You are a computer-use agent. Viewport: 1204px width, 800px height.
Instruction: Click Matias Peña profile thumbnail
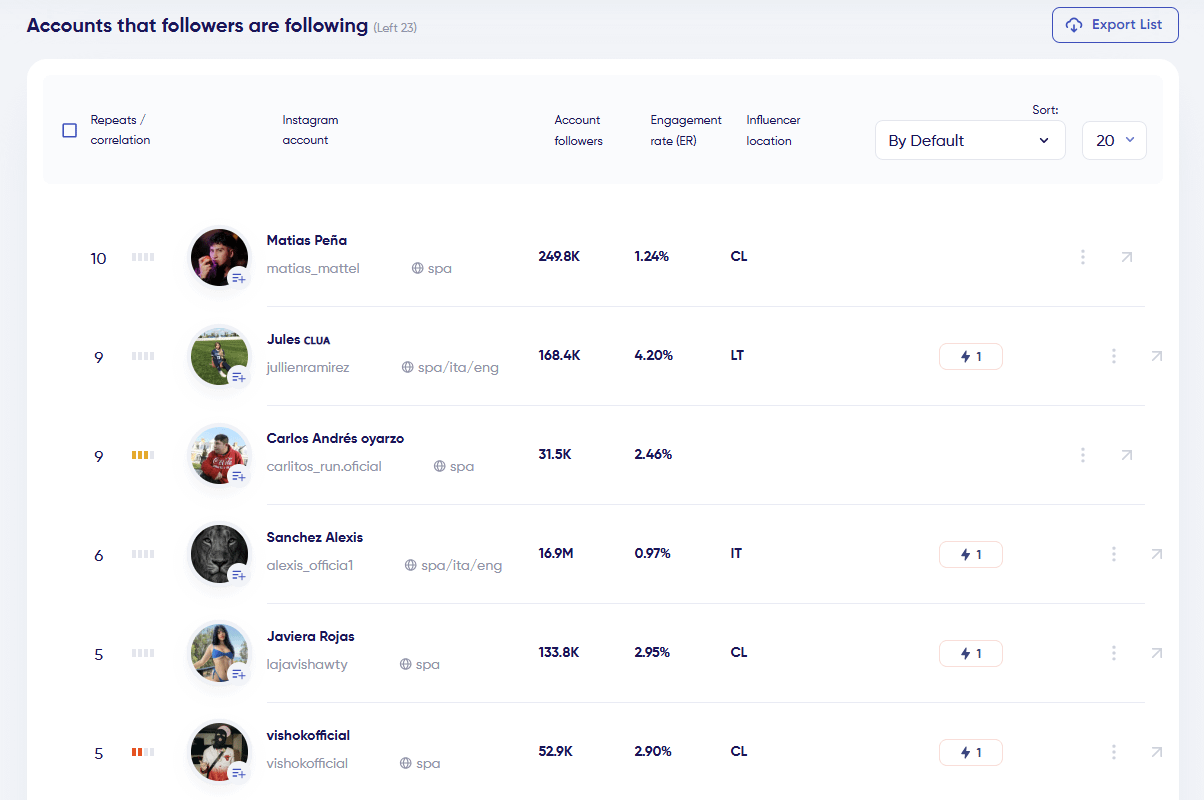point(218,256)
